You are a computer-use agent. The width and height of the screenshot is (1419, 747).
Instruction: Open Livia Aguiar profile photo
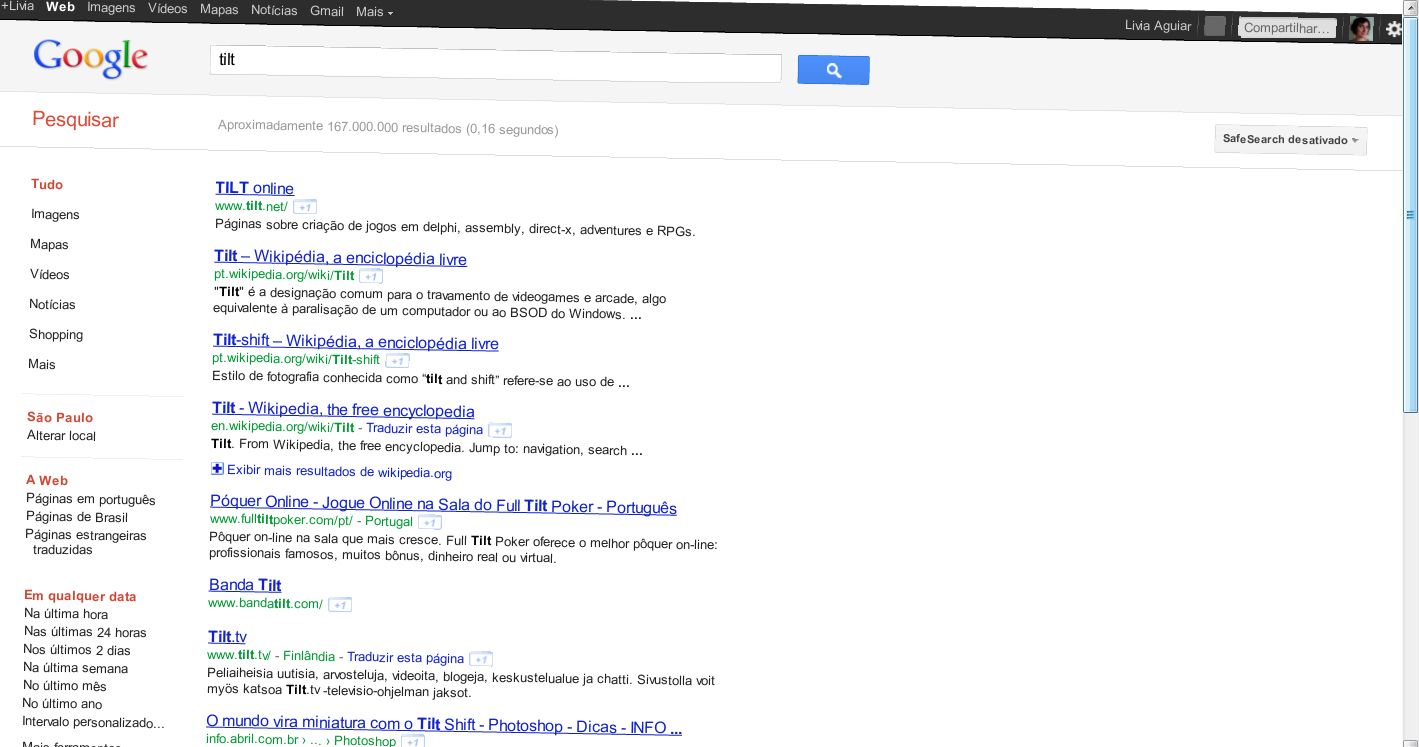click(1361, 28)
